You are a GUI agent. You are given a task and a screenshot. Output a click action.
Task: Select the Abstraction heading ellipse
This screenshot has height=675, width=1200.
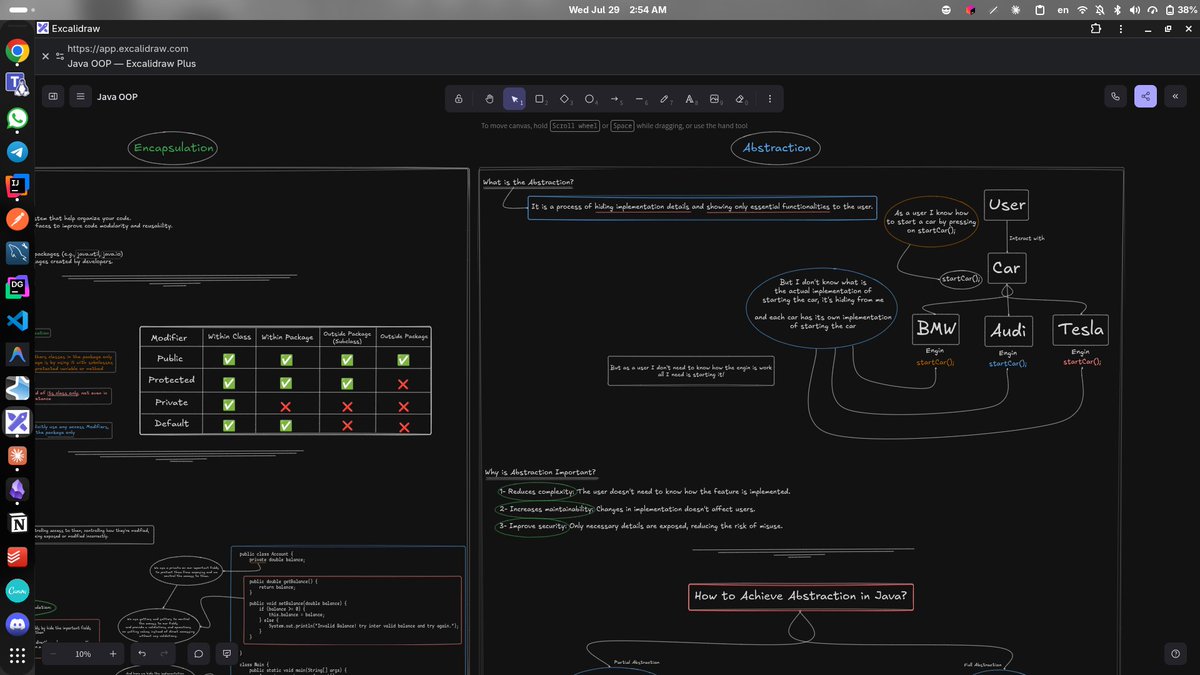(x=777, y=148)
